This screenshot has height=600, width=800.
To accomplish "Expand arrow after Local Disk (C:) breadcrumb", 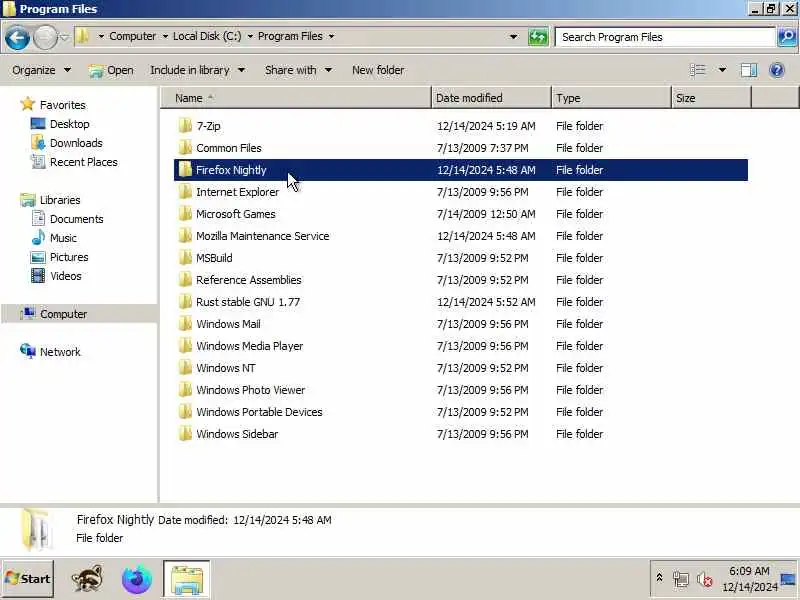I will coord(250,36).
